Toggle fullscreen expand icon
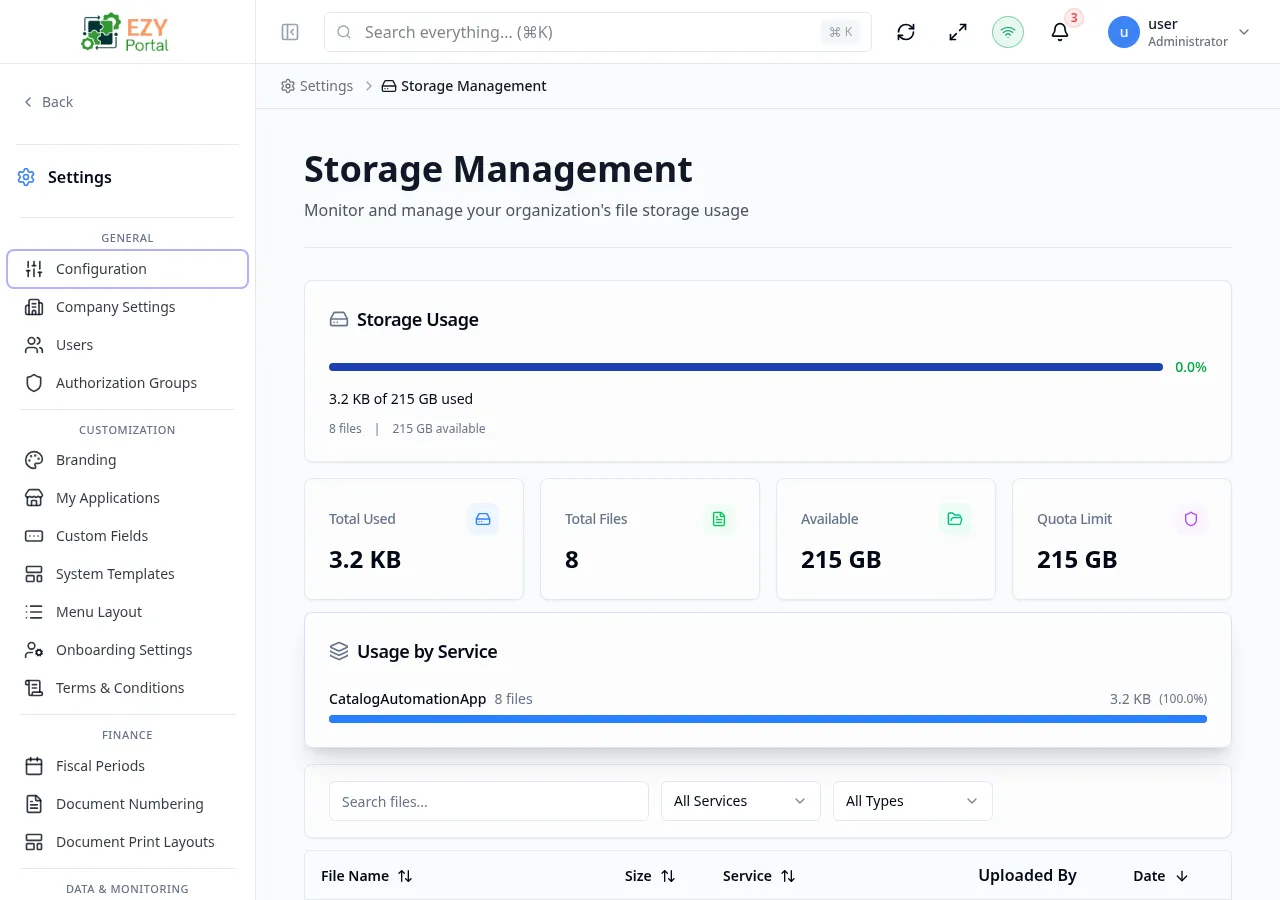The image size is (1280, 900). [958, 32]
